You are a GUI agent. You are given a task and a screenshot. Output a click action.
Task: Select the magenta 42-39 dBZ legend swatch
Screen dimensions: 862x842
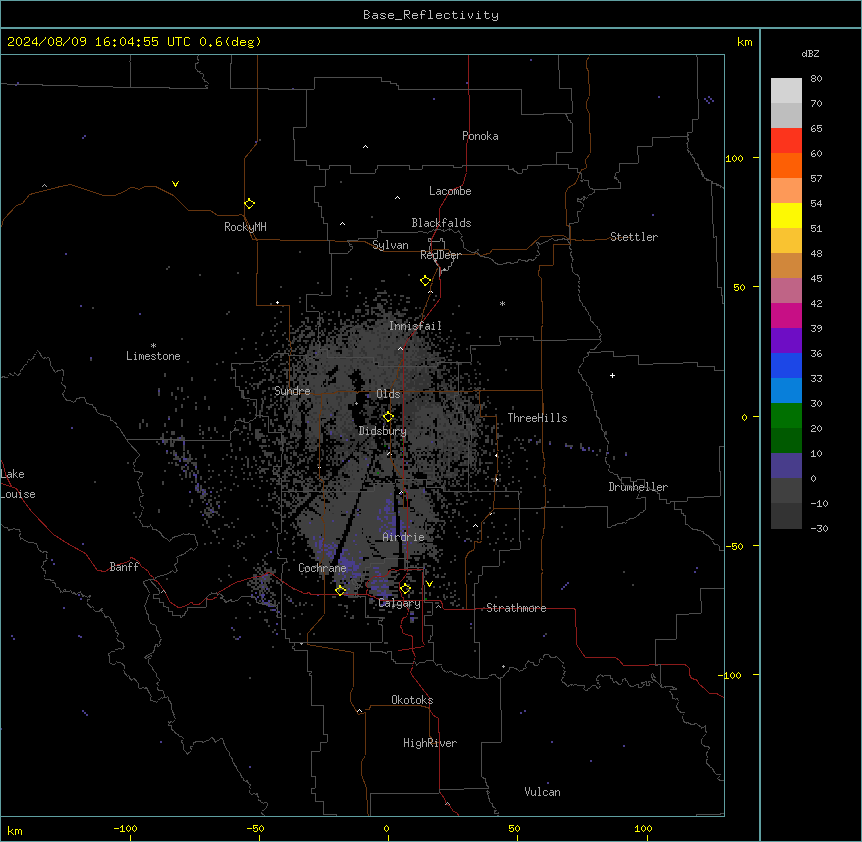point(786,315)
